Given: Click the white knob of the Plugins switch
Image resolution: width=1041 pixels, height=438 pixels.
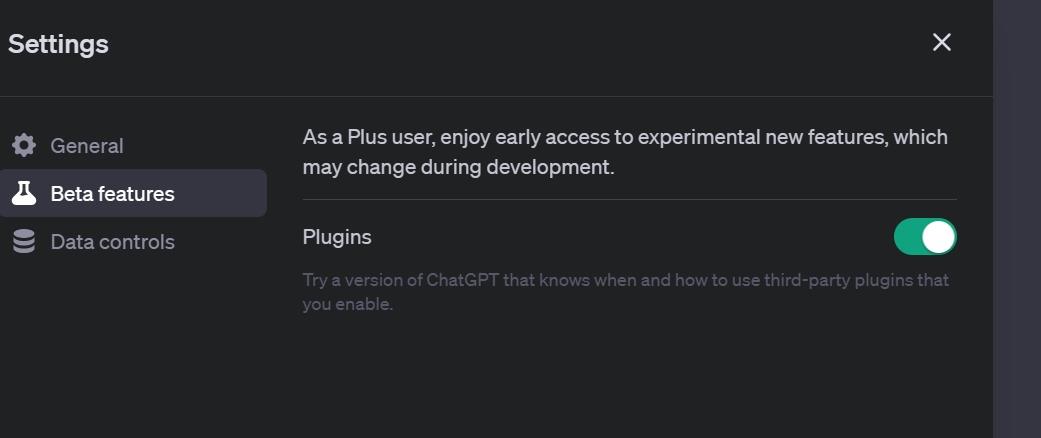Looking at the screenshot, I should point(938,237).
